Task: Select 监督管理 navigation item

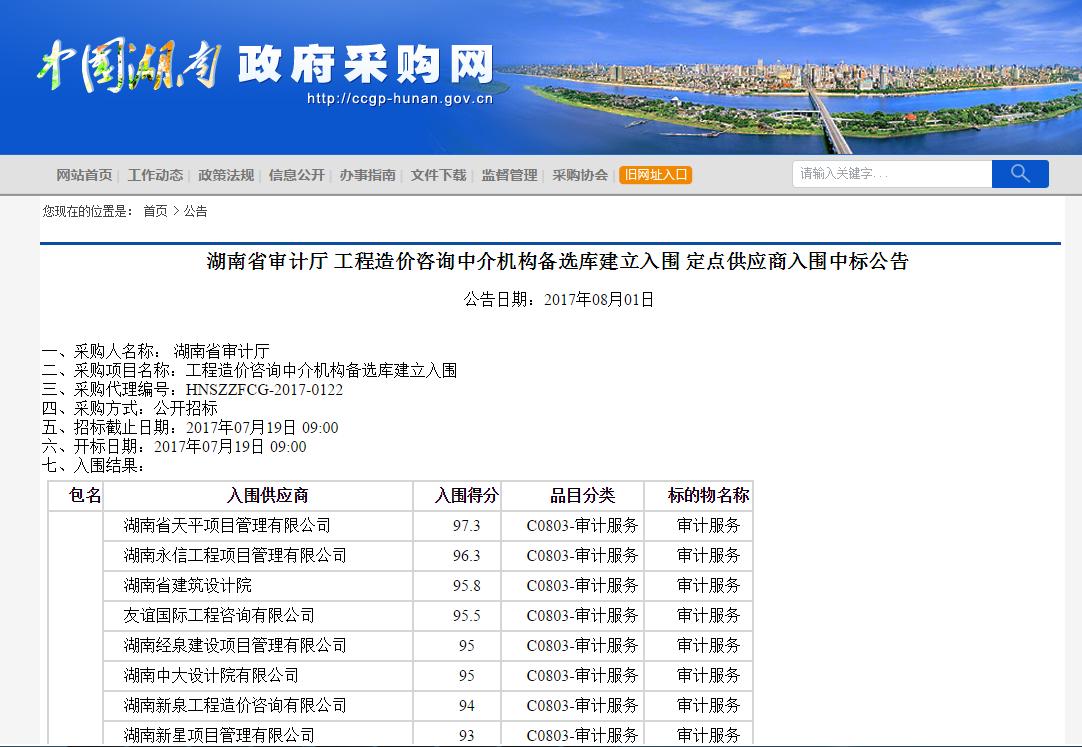Action: (x=509, y=175)
